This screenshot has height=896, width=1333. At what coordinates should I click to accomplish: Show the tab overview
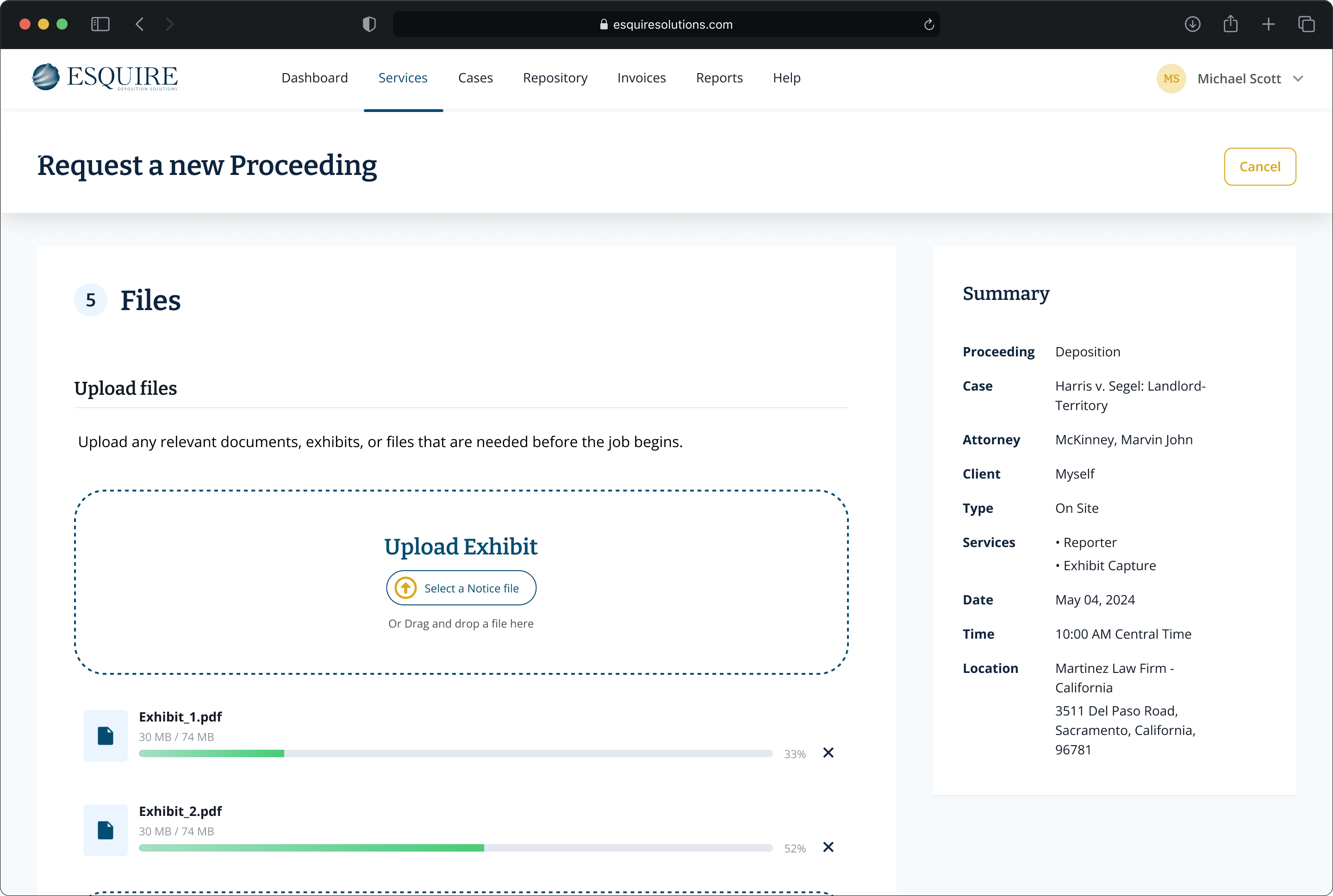point(1306,24)
